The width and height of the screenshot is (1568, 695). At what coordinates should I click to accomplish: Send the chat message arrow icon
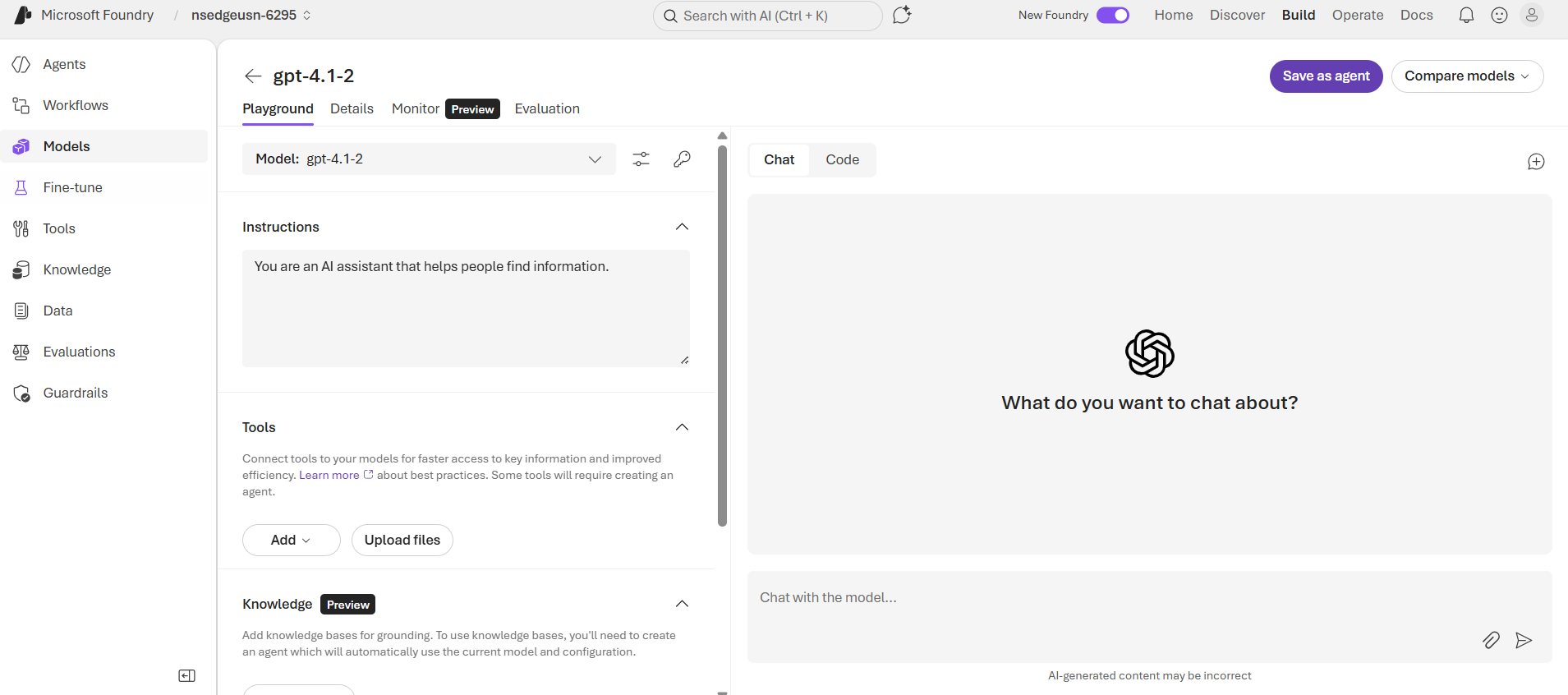[1524, 640]
